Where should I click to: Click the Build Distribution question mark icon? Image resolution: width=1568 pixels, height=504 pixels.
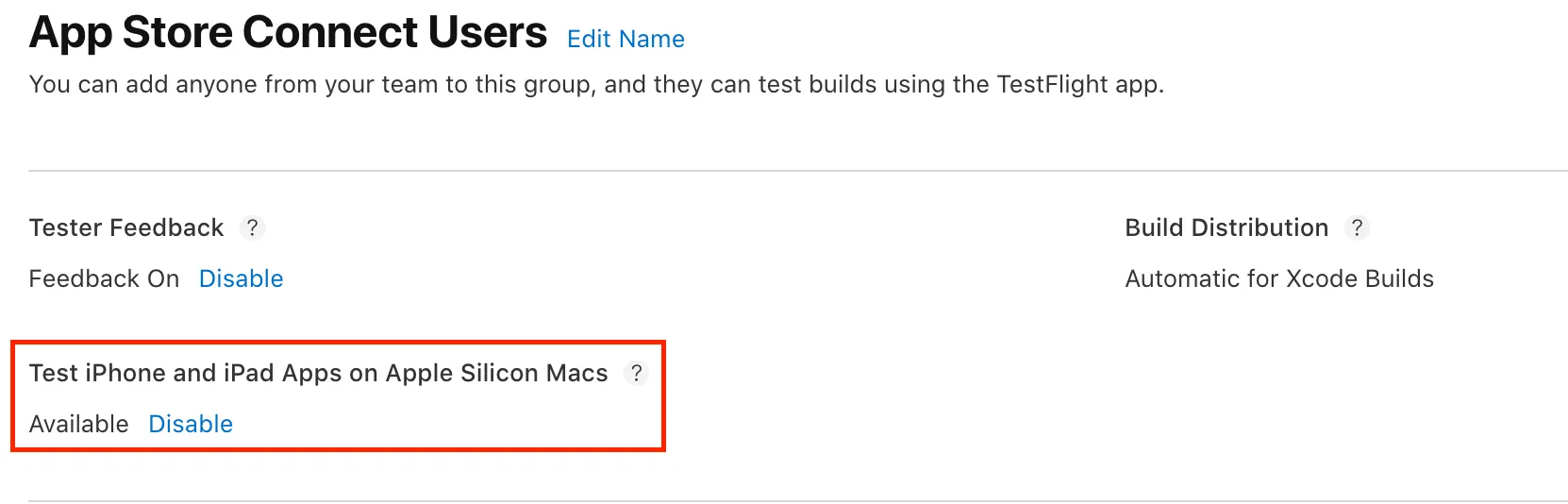[1357, 227]
